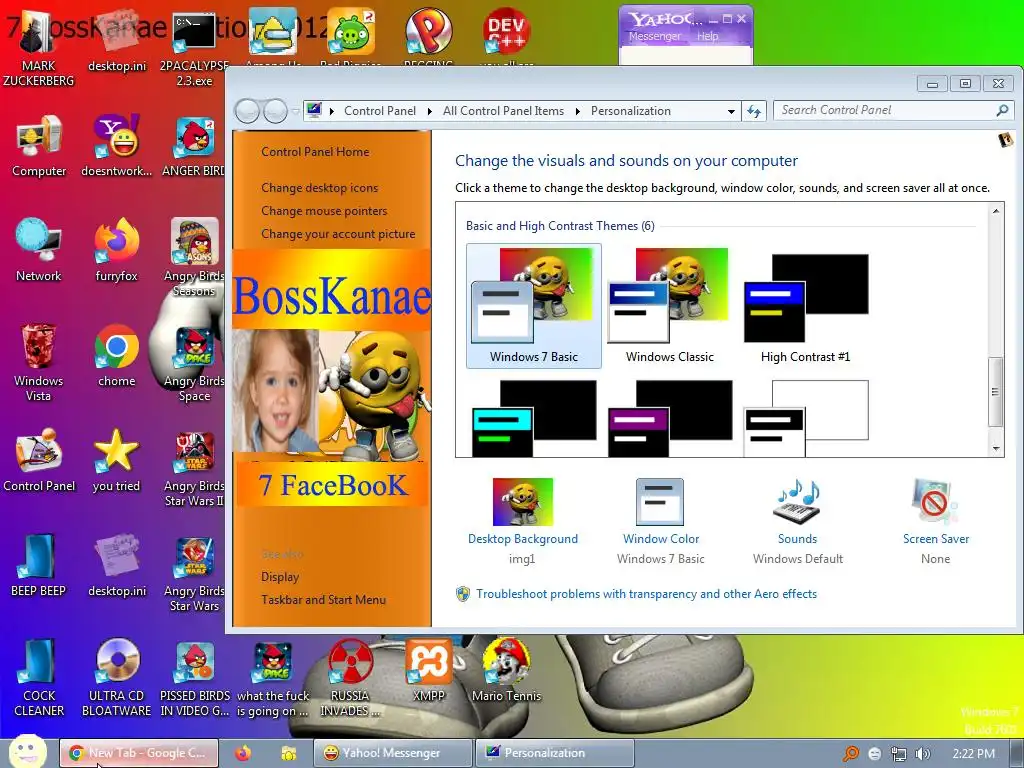Open Screen Saver settings
This screenshot has height=768, width=1024.
tap(935, 520)
